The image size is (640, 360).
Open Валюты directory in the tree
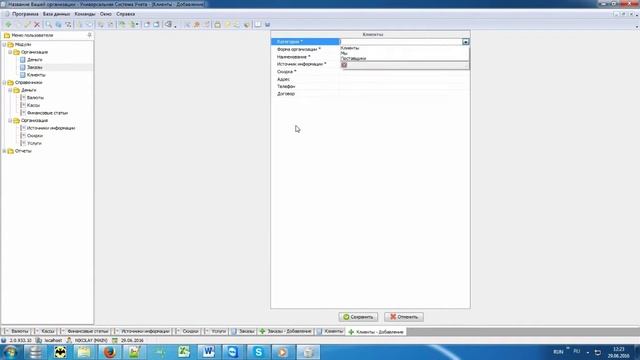click(35, 98)
